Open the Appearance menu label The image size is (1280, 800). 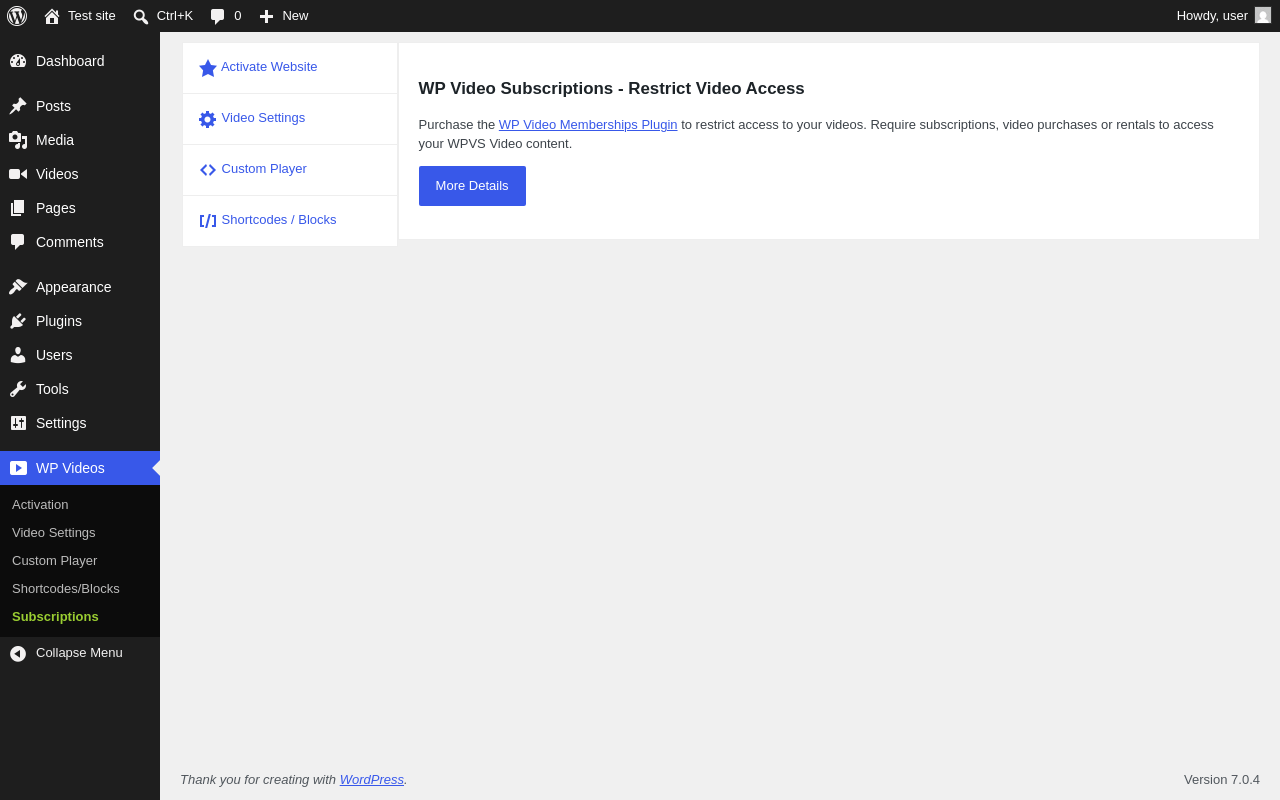coord(74,287)
